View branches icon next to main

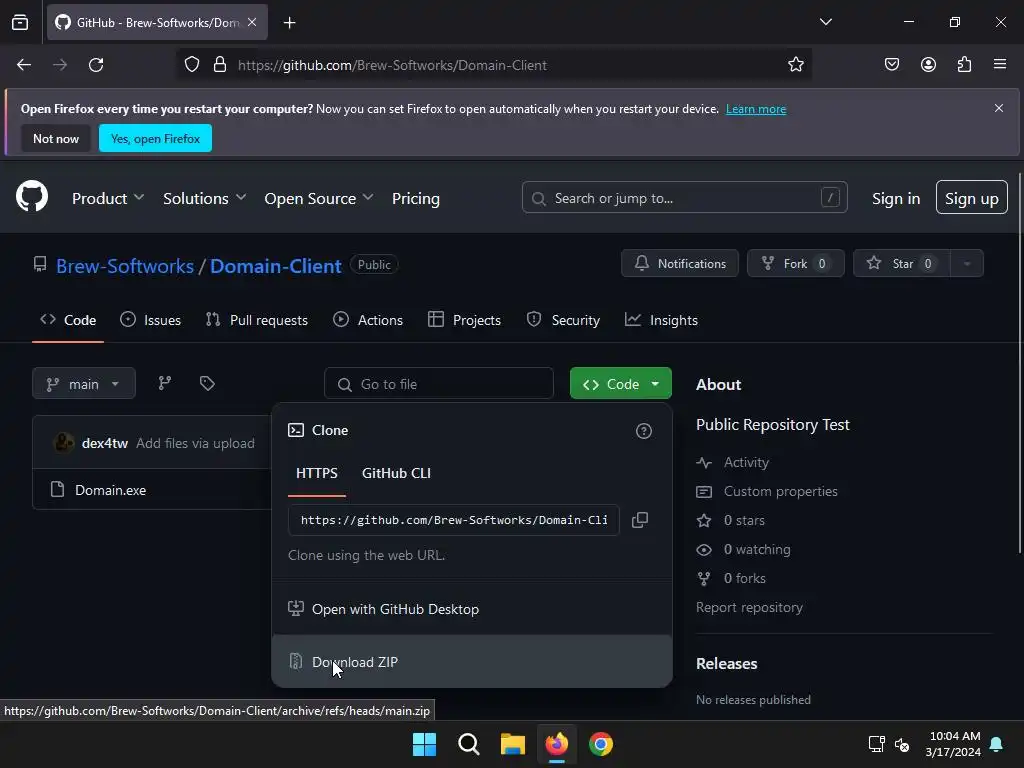click(165, 383)
